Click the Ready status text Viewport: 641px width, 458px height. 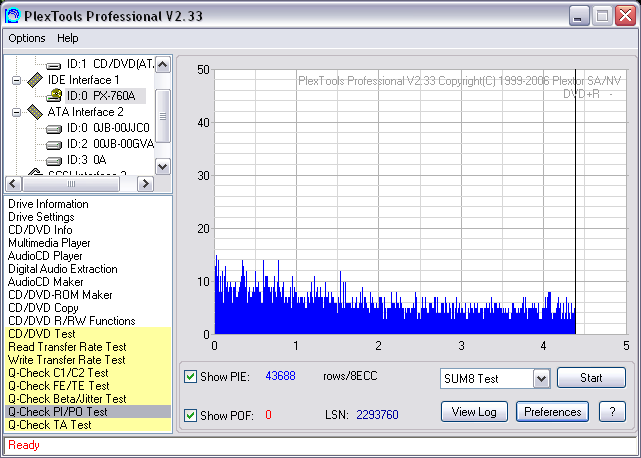[24, 445]
